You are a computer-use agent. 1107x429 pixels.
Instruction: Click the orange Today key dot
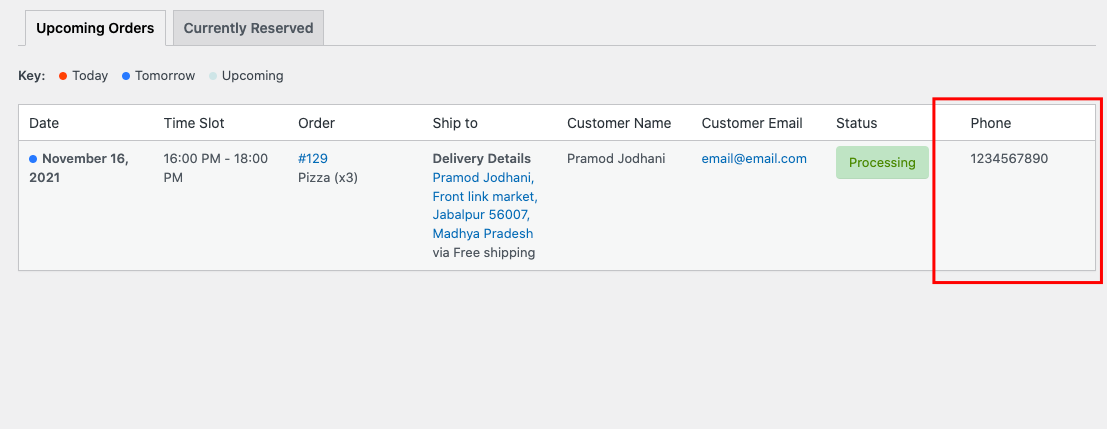click(63, 76)
